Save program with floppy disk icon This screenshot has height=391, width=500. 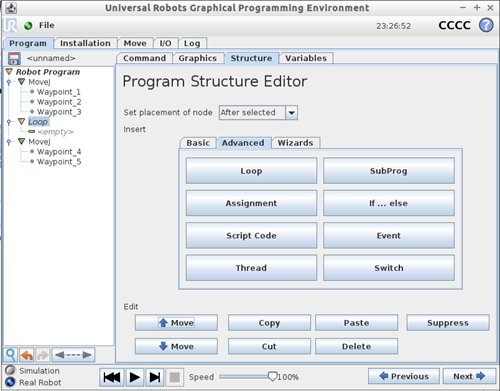[14, 58]
